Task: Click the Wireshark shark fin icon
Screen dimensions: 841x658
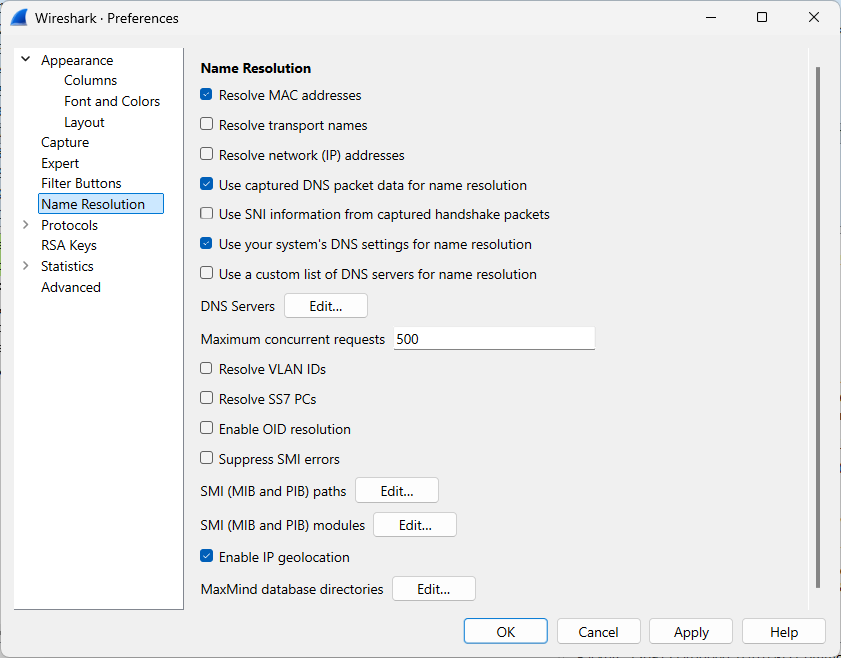Action: pos(19,18)
